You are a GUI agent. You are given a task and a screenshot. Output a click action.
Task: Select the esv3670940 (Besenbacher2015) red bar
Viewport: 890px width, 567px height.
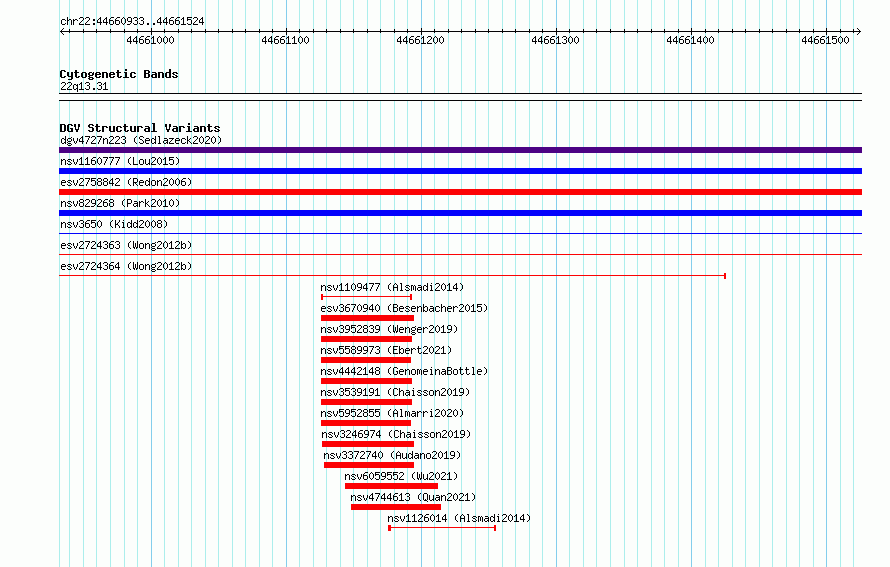tap(367, 318)
